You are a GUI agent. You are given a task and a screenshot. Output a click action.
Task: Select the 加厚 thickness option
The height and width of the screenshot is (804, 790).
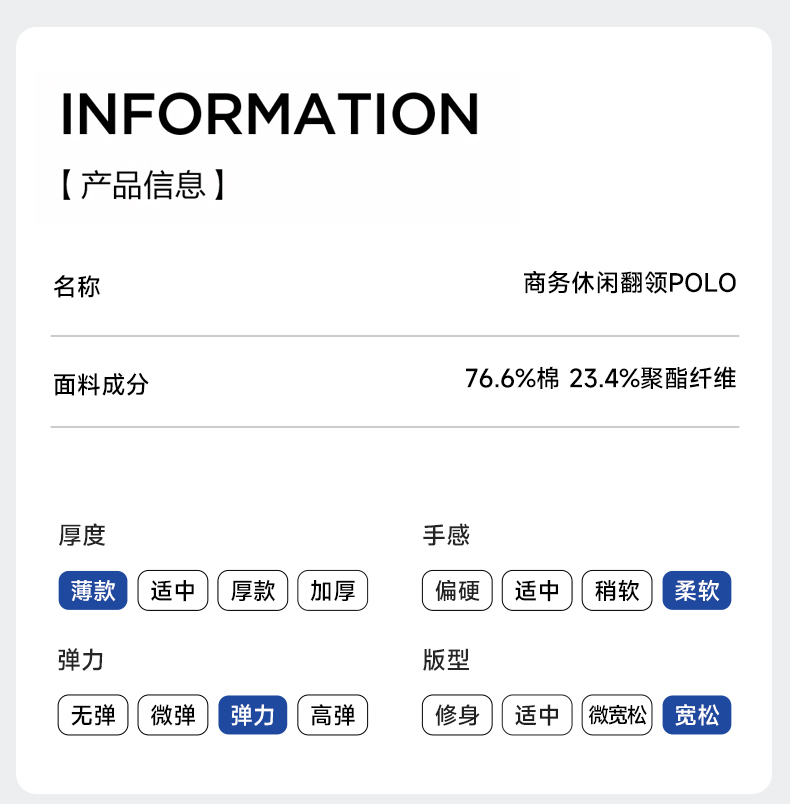click(333, 591)
